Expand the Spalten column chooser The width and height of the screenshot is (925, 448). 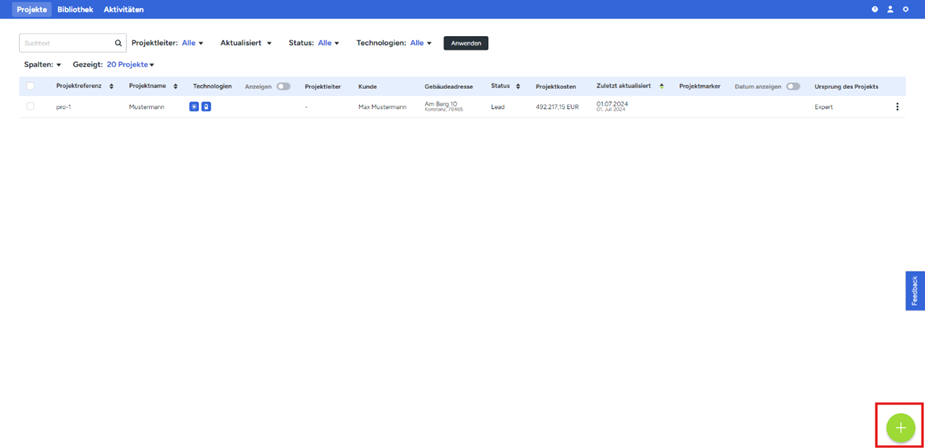tap(43, 65)
